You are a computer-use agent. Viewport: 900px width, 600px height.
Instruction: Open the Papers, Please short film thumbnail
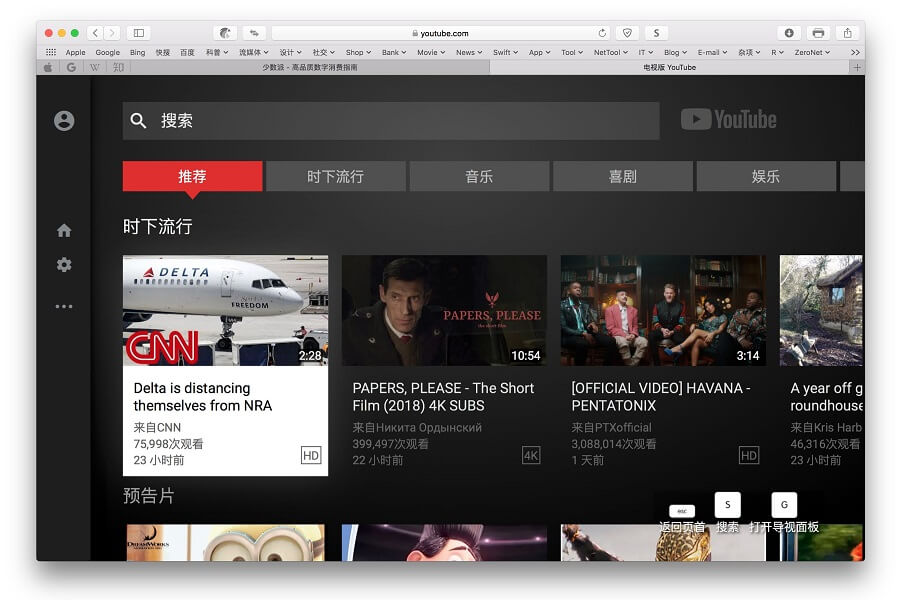[x=444, y=311]
